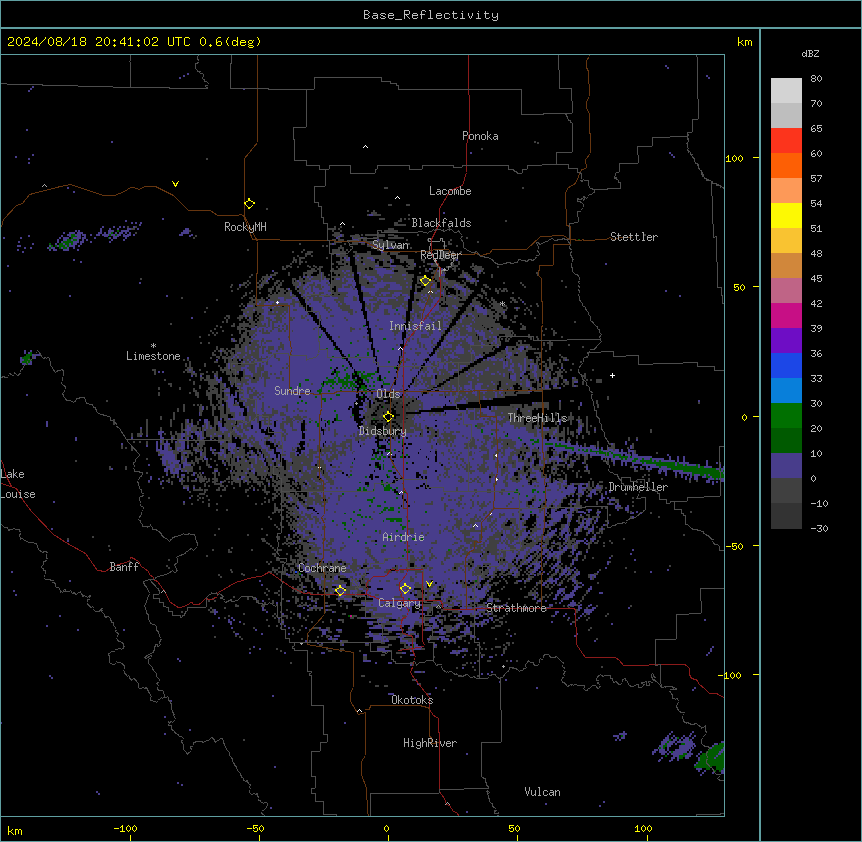Click the Stettler city label

point(634,237)
